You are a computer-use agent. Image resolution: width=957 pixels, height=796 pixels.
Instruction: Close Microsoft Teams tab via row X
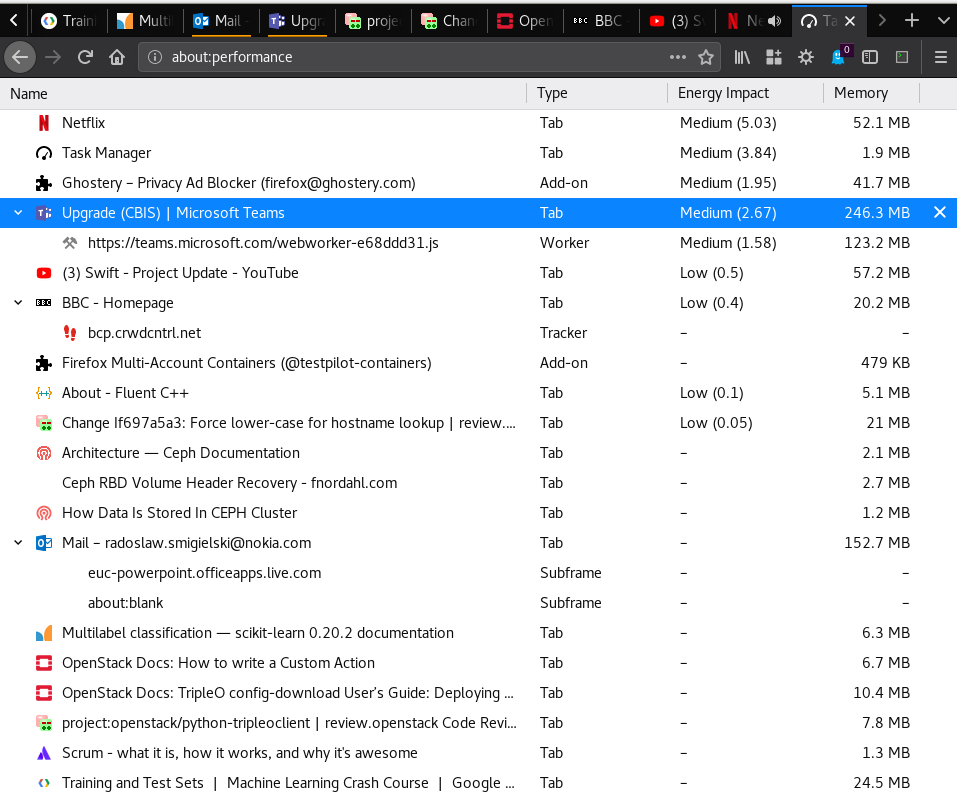(940, 212)
